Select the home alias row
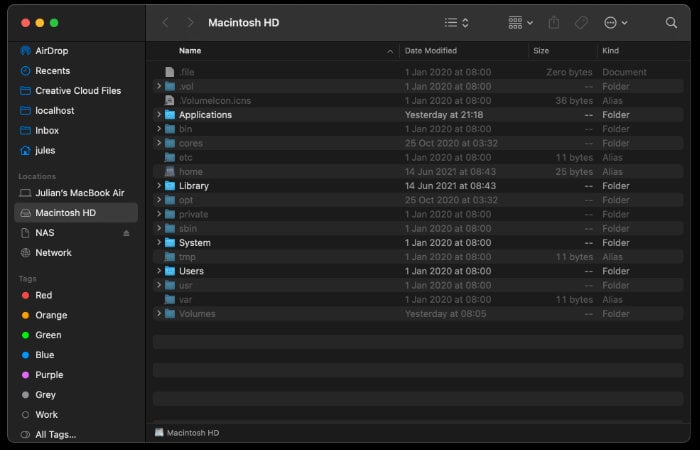700x450 pixels. [x=418, y=171]
